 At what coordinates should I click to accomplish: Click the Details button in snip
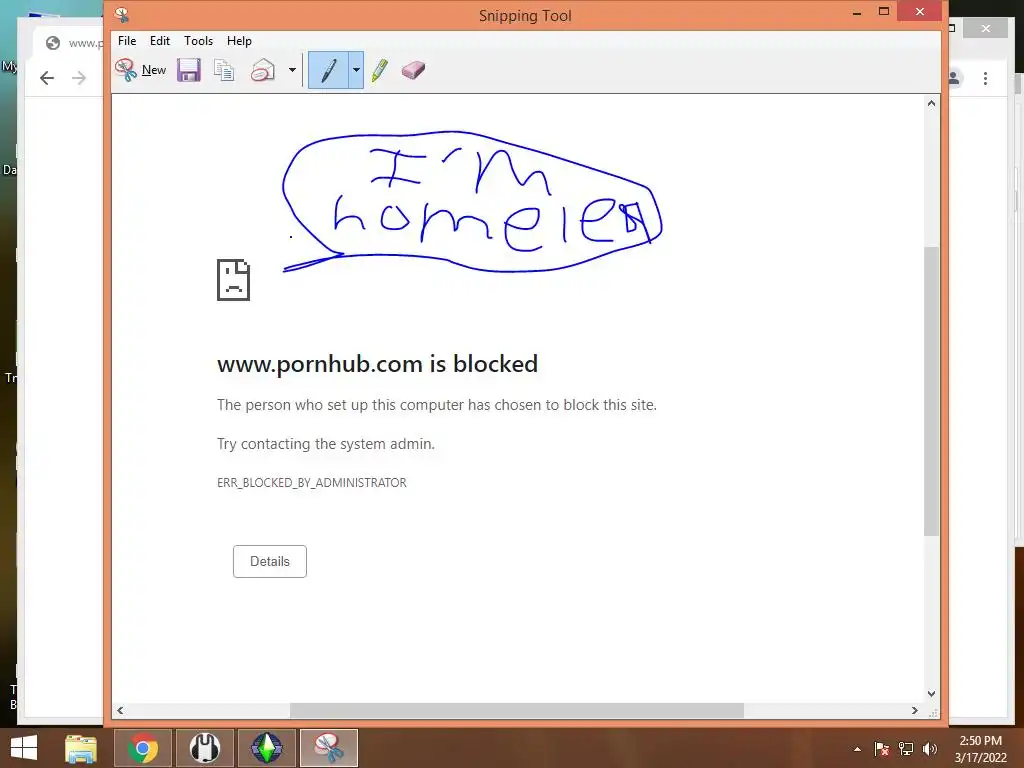click(x=270, y=561)
